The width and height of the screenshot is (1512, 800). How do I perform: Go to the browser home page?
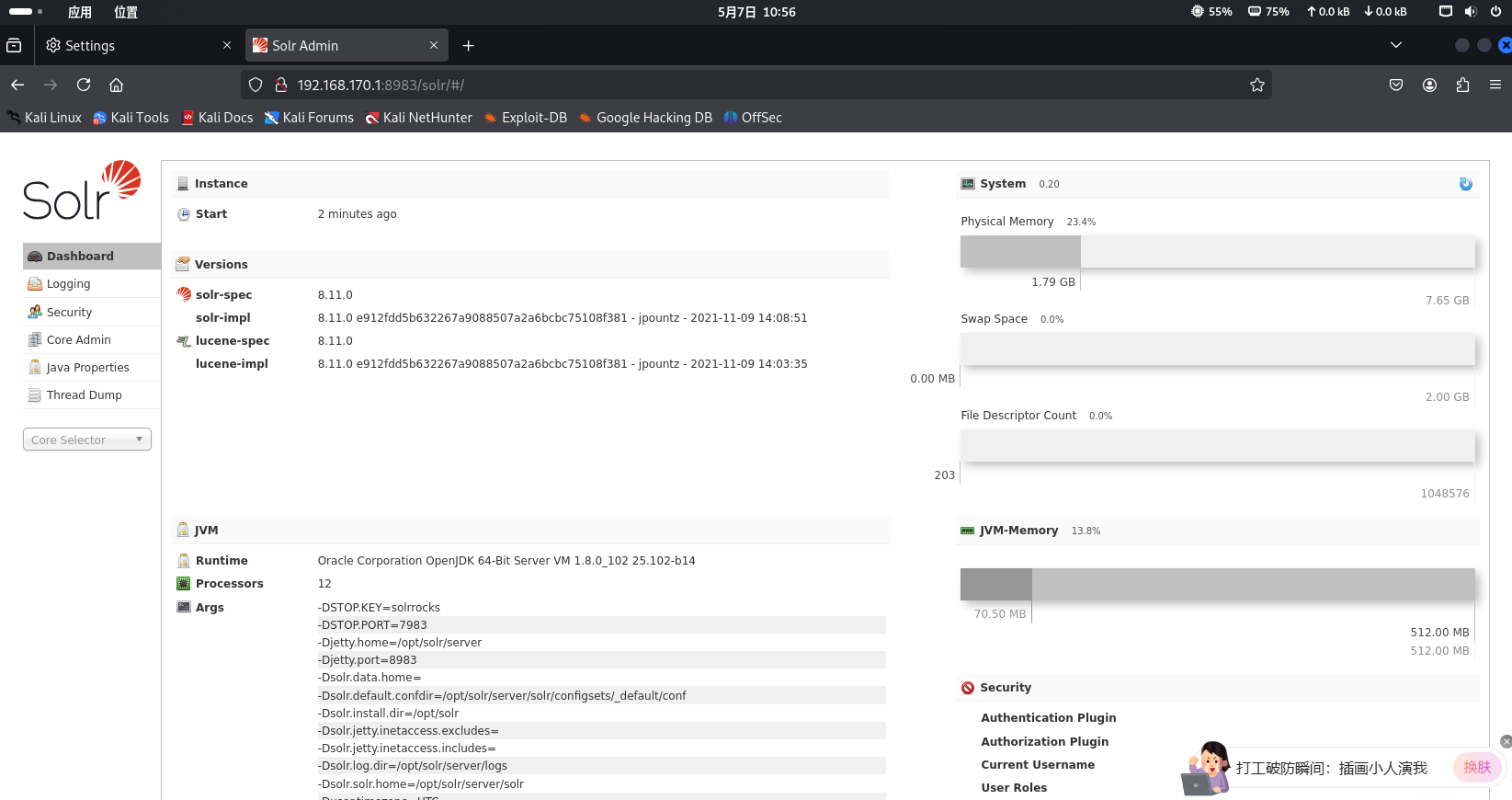(x=116, y=85)
